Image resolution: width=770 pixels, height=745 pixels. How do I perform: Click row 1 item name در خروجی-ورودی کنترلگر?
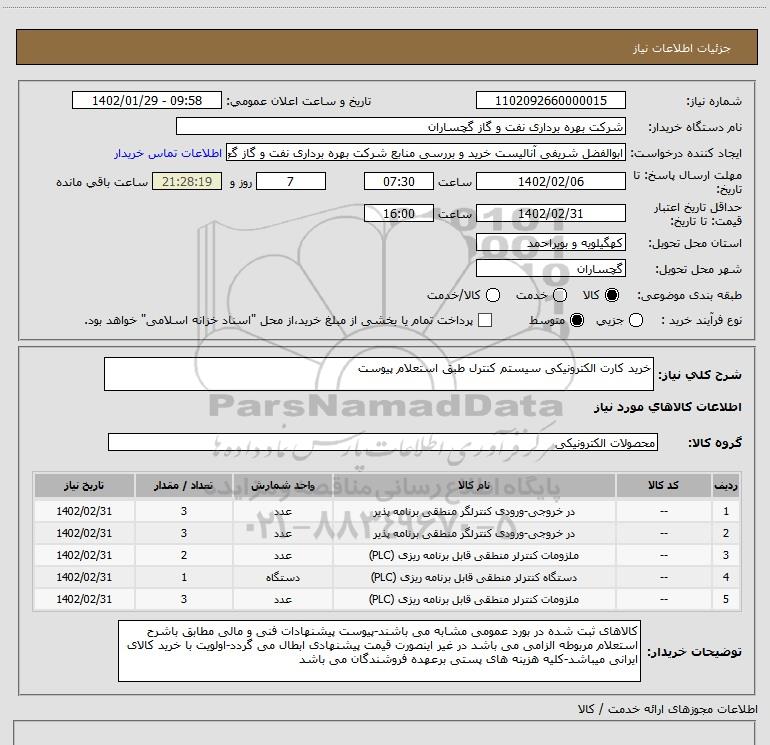point(474,512)
